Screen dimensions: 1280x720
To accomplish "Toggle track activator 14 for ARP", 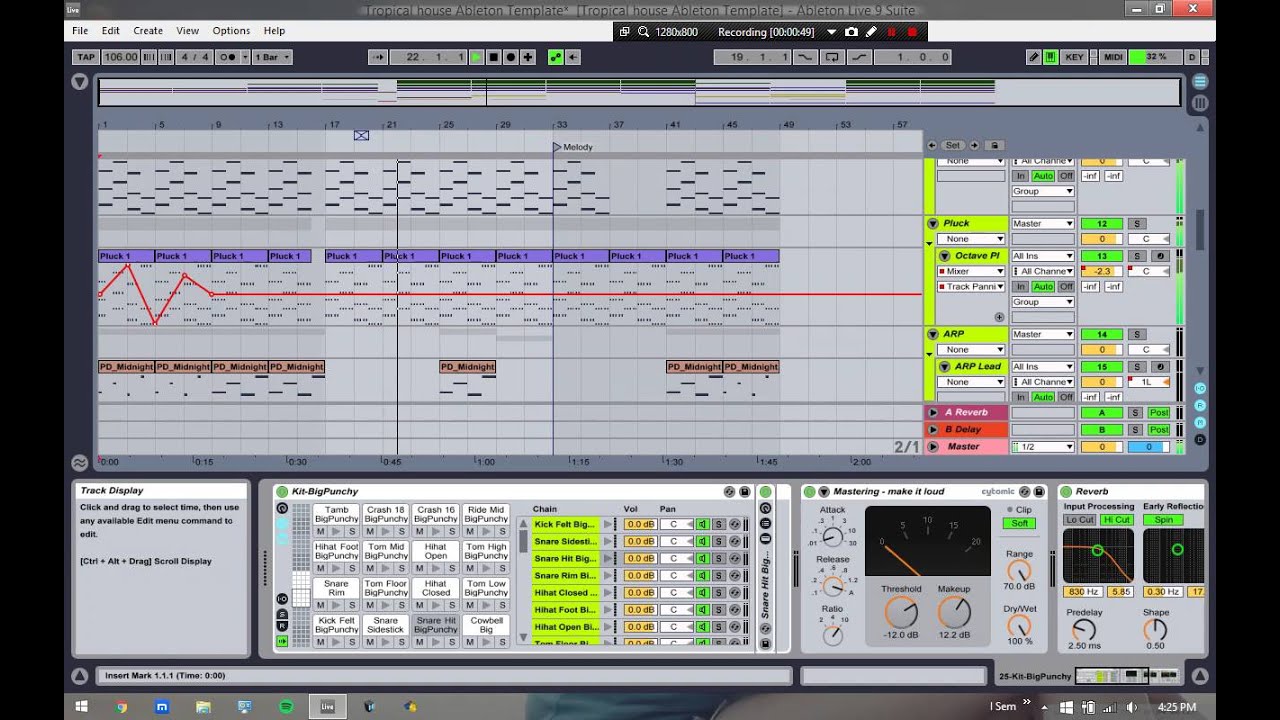I will click(1102, 335).
